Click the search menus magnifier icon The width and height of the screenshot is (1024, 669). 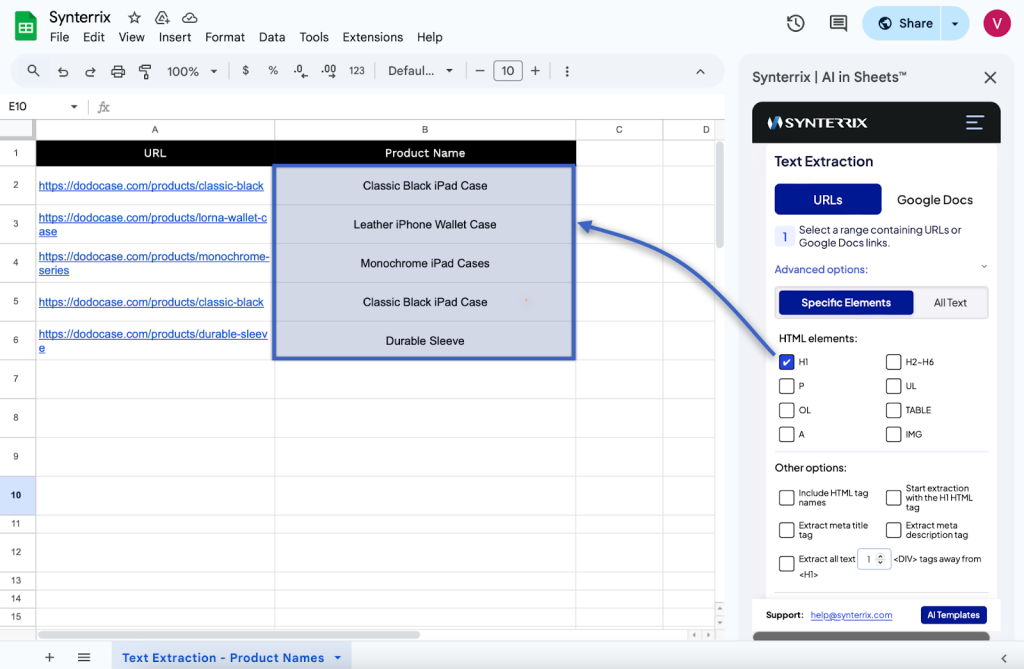[33, 71]
